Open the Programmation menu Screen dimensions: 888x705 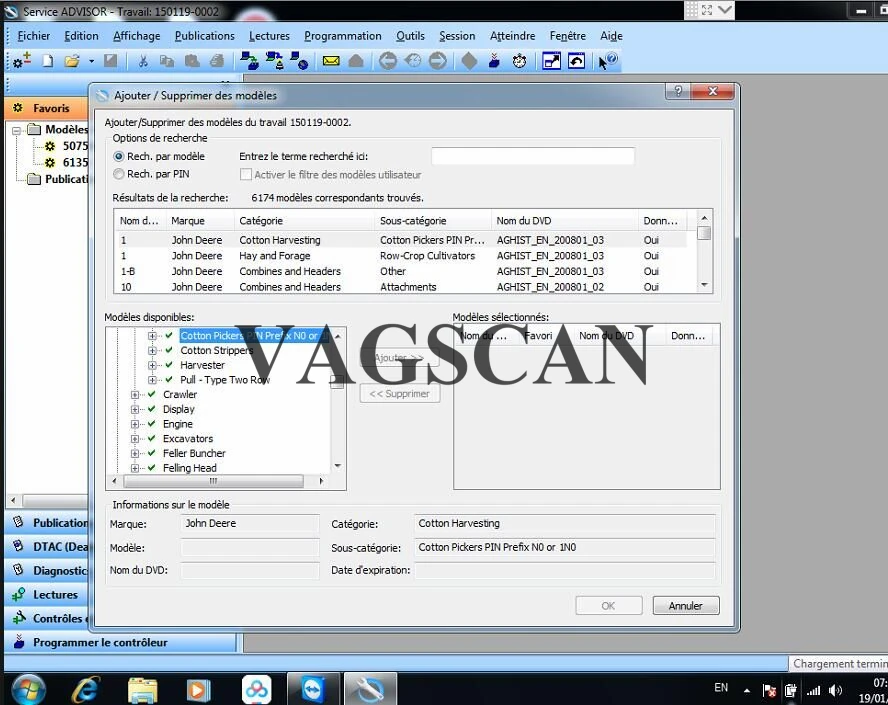click(x=343, y=36)
